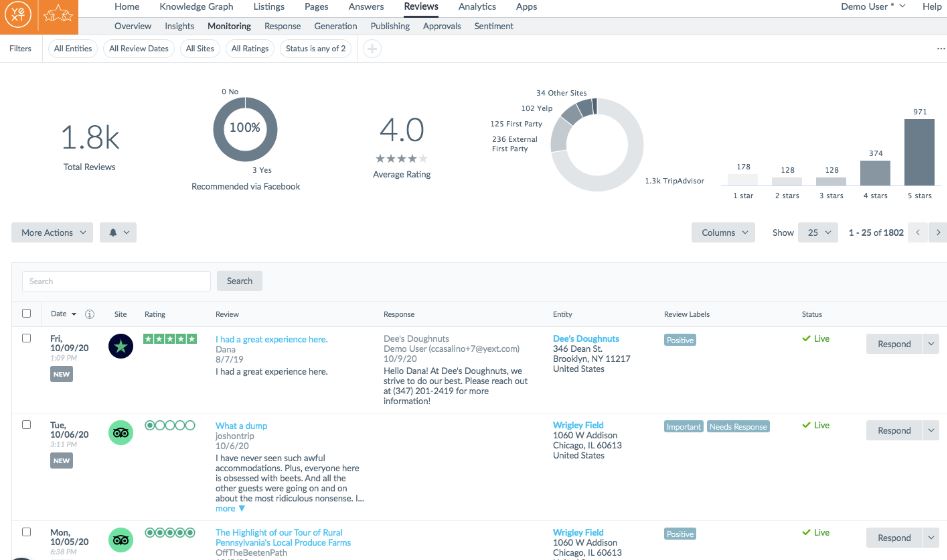The height and width of the screenshot is (560, 947).
Task: Go to previous page arrow
Action: (917, 233)
